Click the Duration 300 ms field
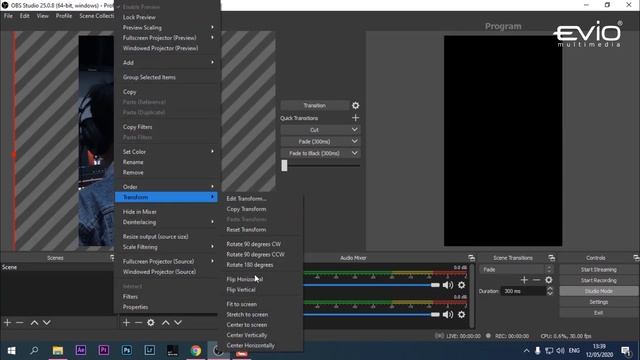 523,291
